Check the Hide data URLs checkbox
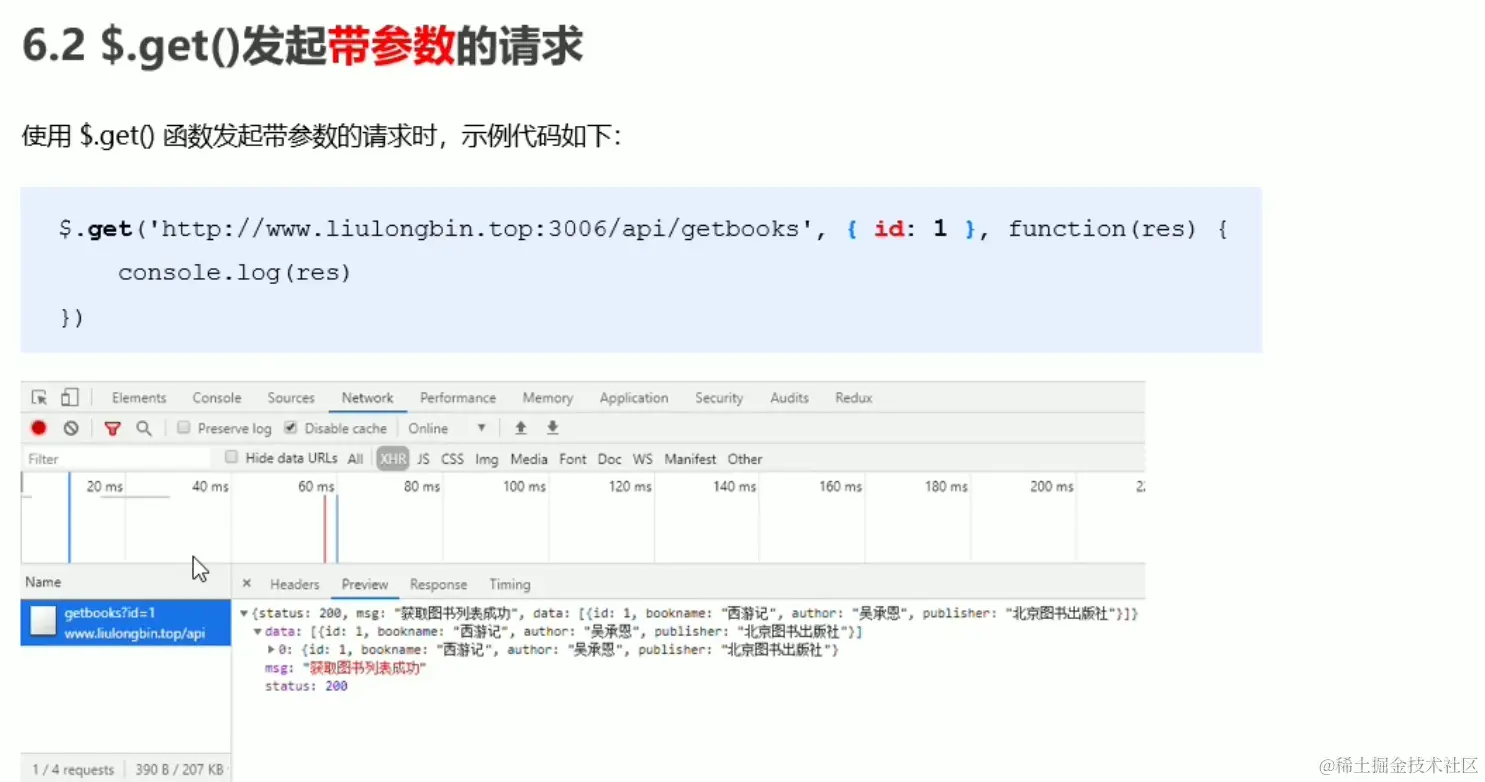1485x782 pixels. tap(232, 458)
